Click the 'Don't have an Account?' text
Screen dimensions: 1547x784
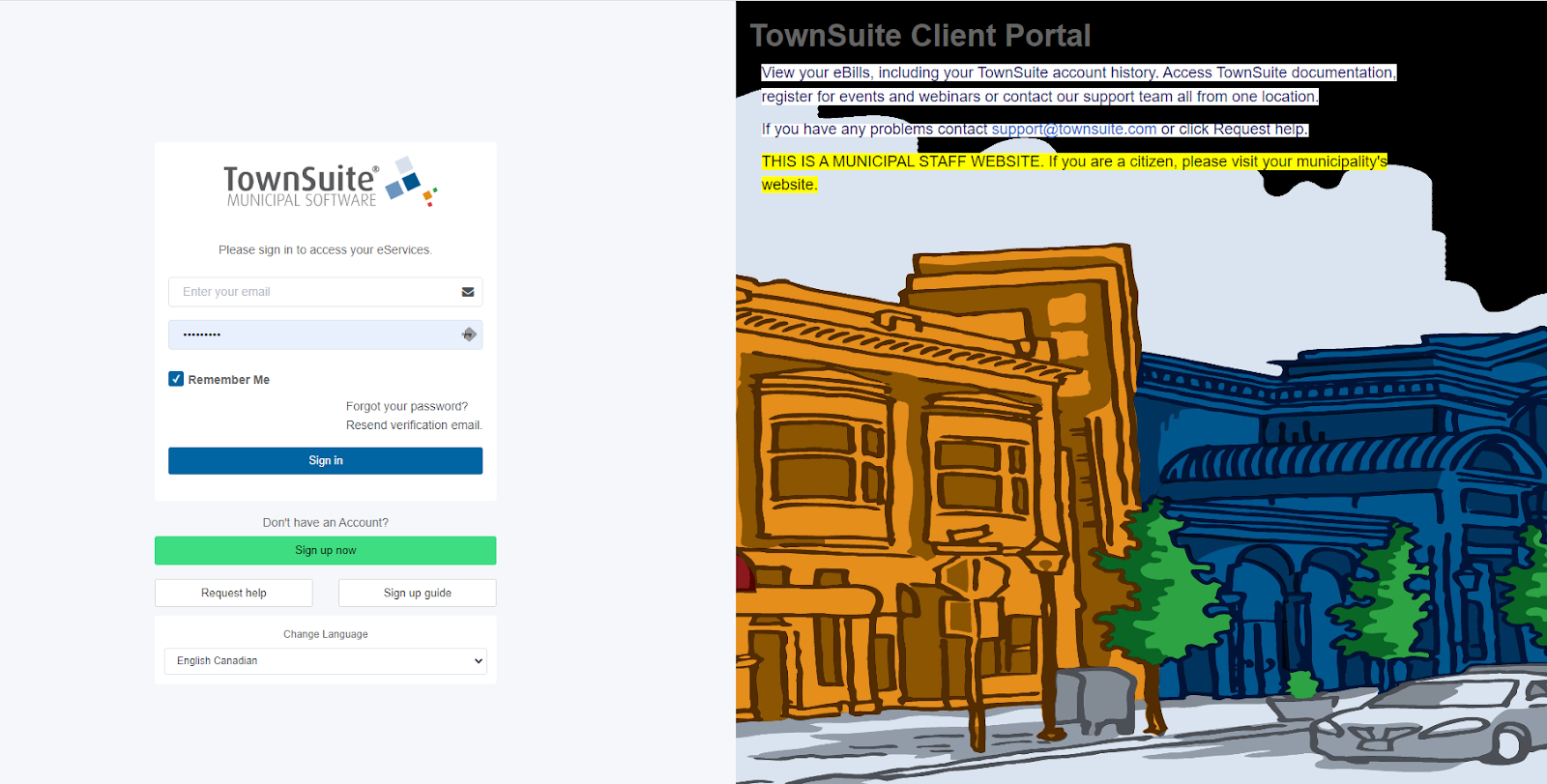(326, 523)
